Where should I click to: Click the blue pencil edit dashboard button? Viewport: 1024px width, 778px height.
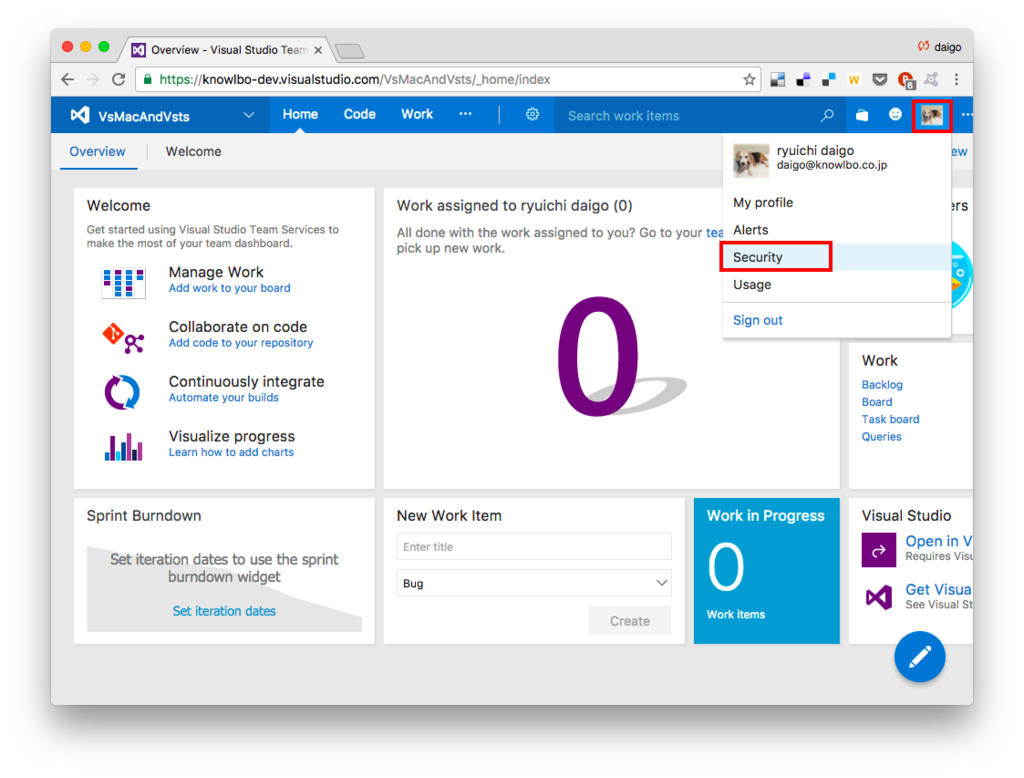(x=920, y=656)
